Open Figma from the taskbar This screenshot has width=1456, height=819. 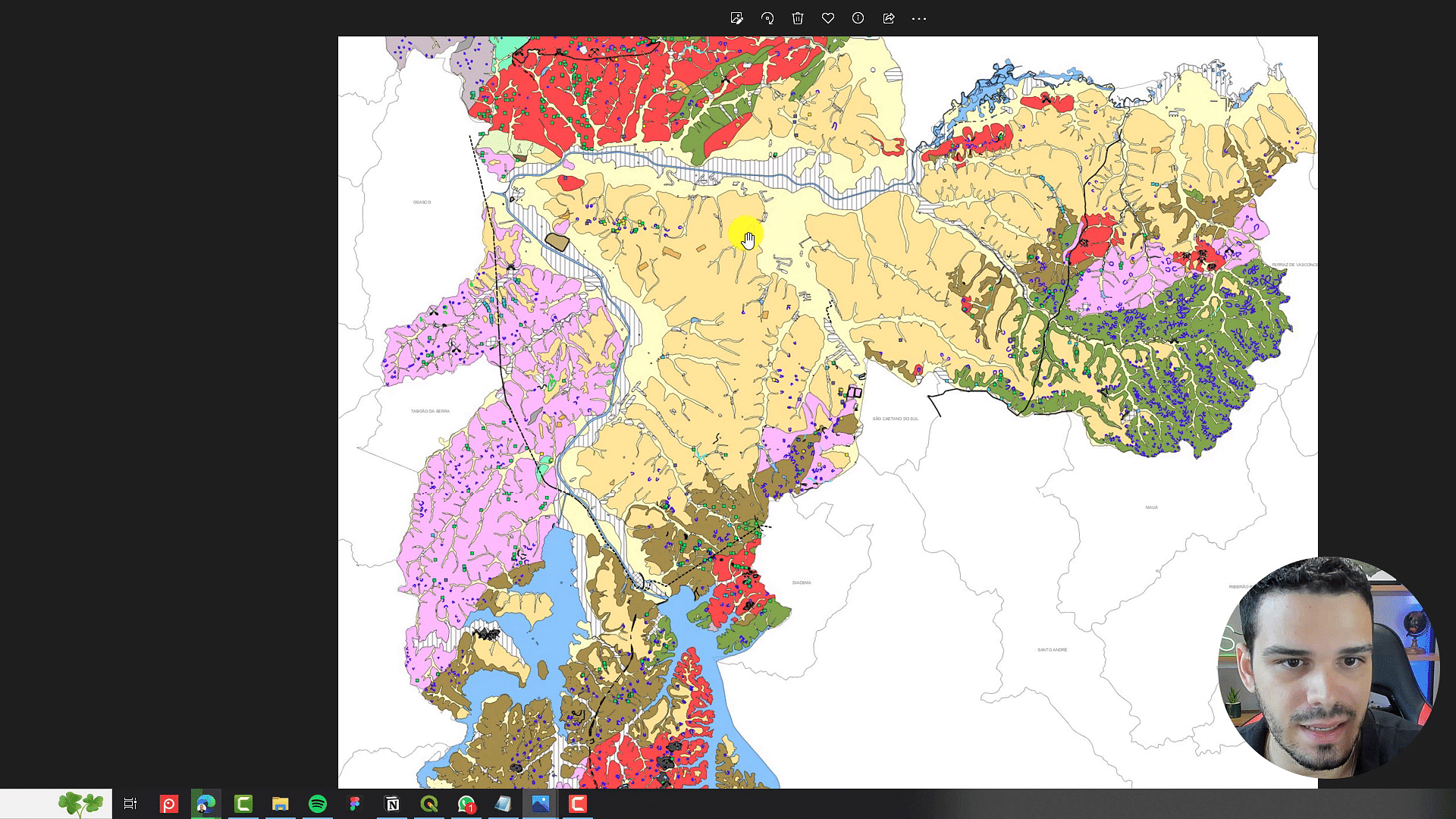(355, 804)
